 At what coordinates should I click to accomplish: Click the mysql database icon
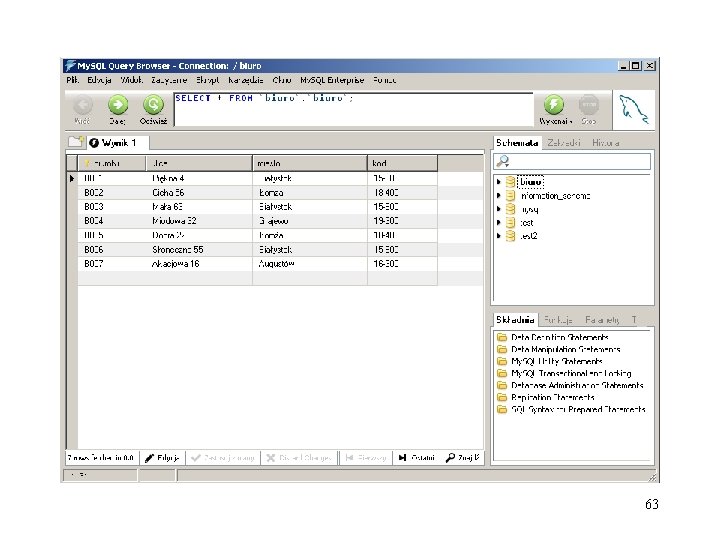click(x=510, y=209)
